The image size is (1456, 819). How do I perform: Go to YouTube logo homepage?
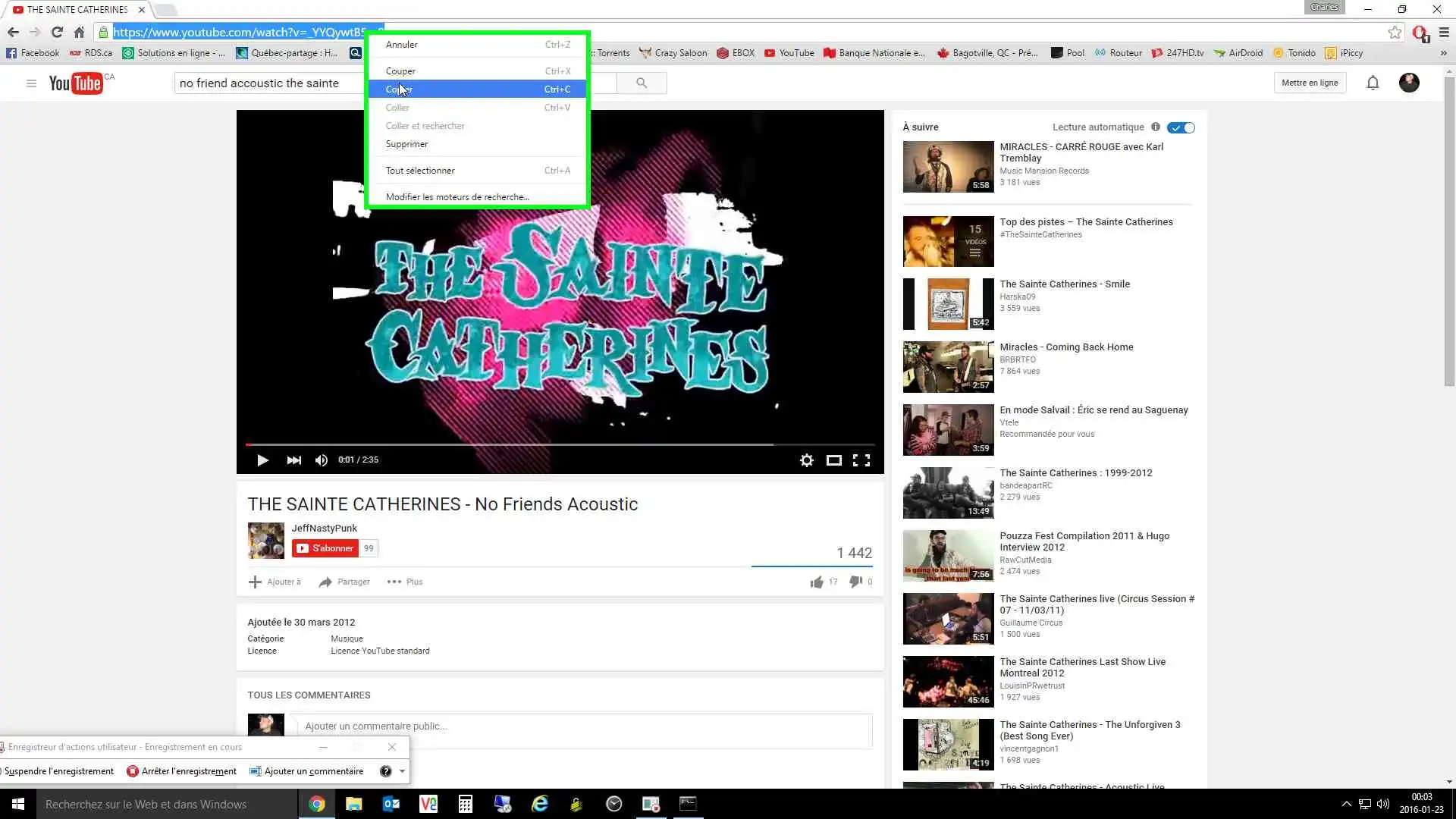point(76,83)
